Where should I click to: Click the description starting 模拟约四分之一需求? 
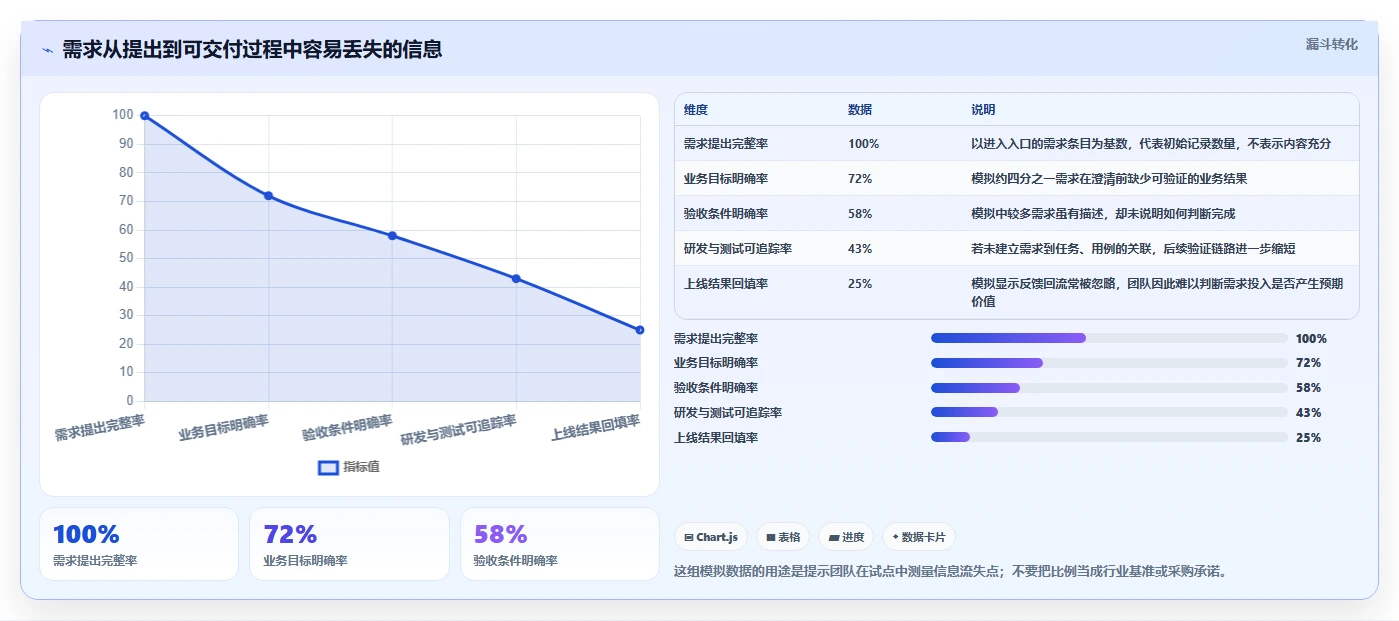(x=1109, y=179)
